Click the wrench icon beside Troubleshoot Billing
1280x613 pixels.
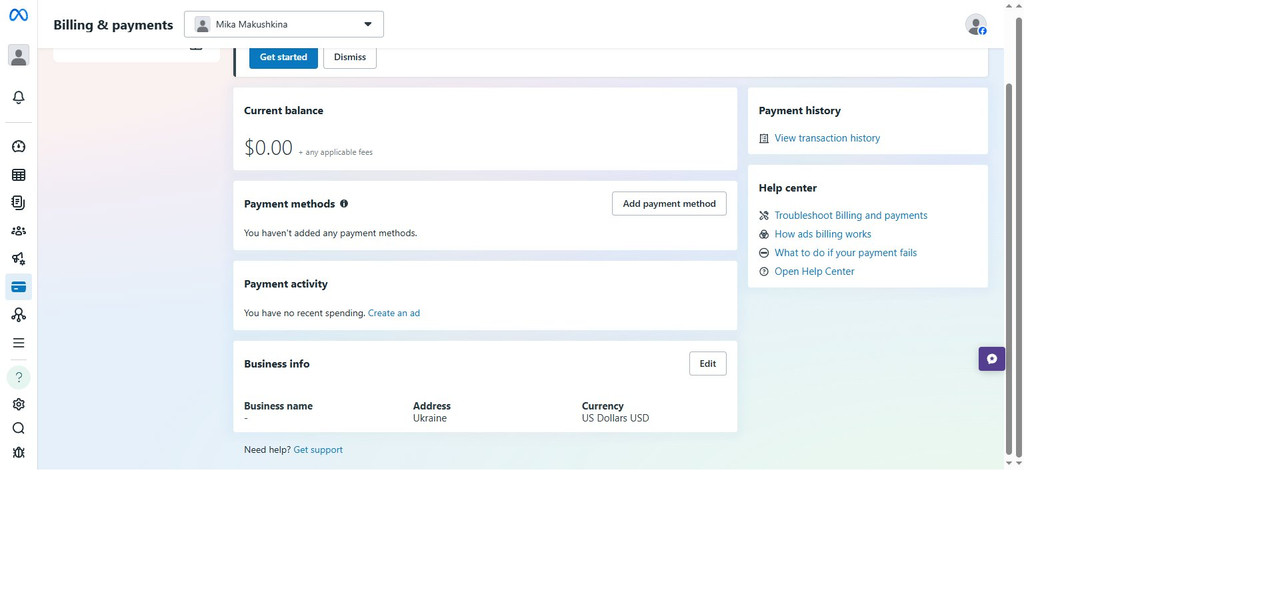(764, 216)
